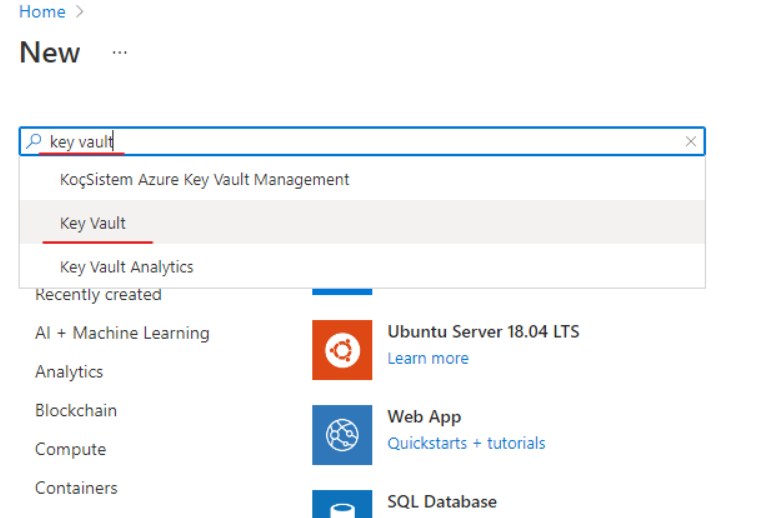The height and width of the screenshot is (518, 758).
Task: Pick Key Vault Analytics suggestion
Action: point(126,267)
